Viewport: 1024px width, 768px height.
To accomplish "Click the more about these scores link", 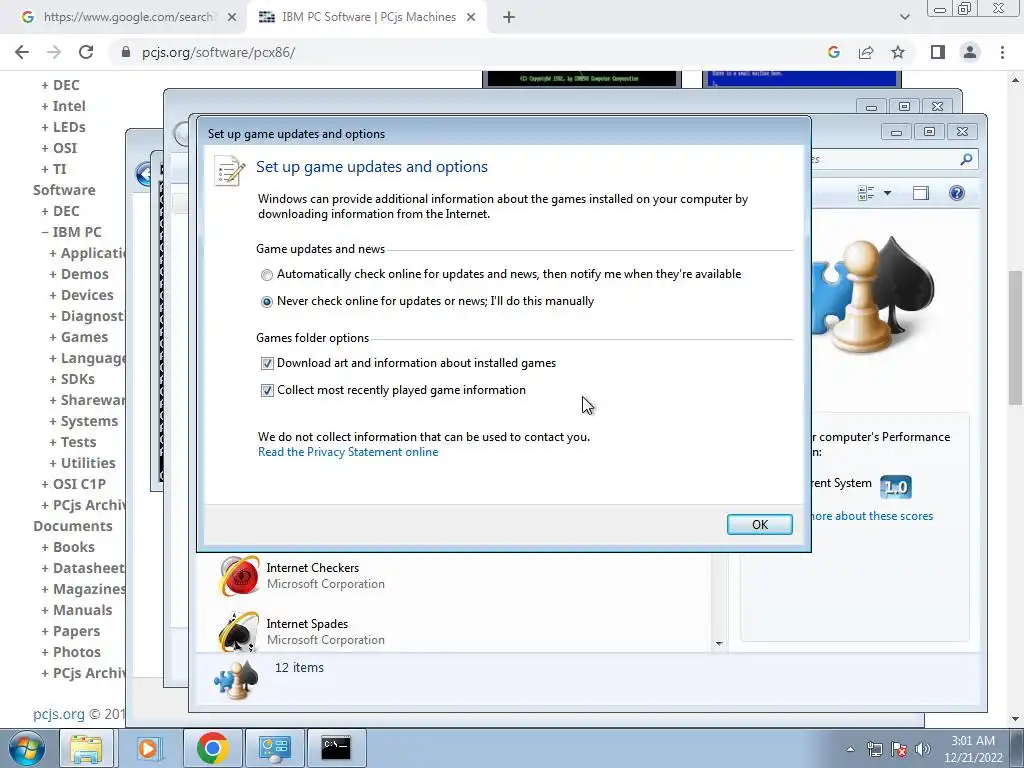I will click(x=871, y=516).
